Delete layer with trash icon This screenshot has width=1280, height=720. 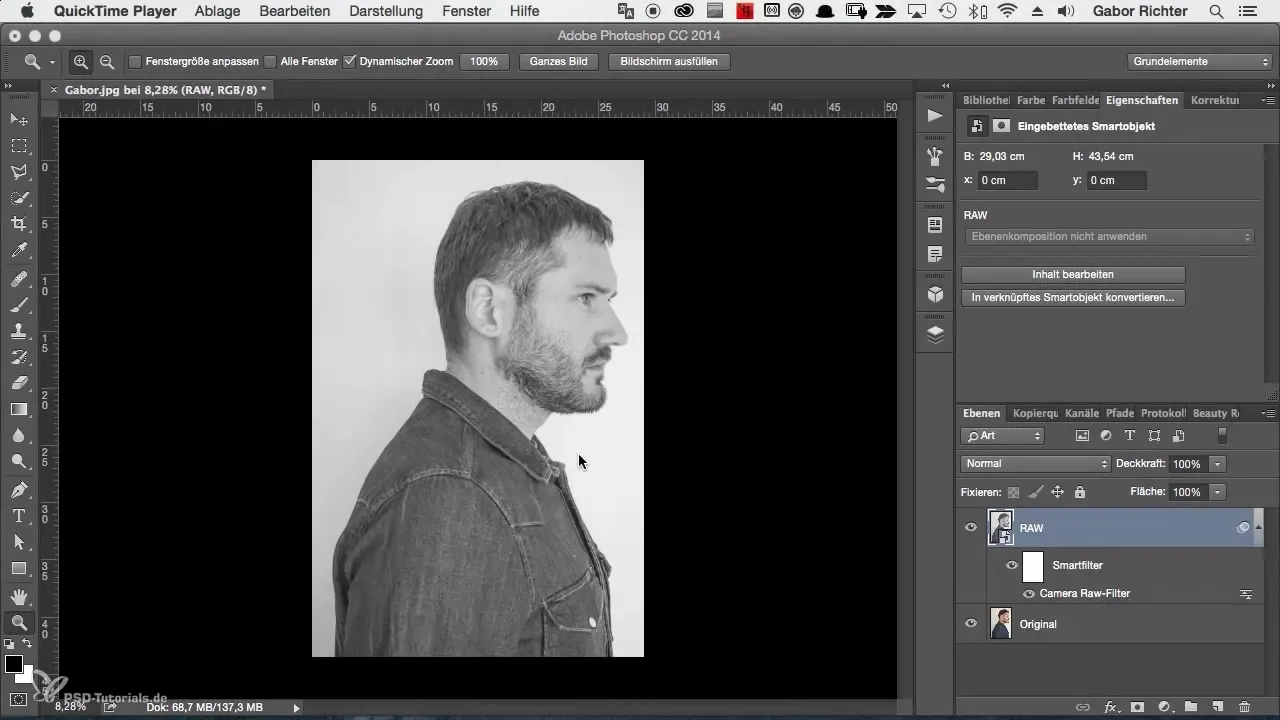[1244, 707]
